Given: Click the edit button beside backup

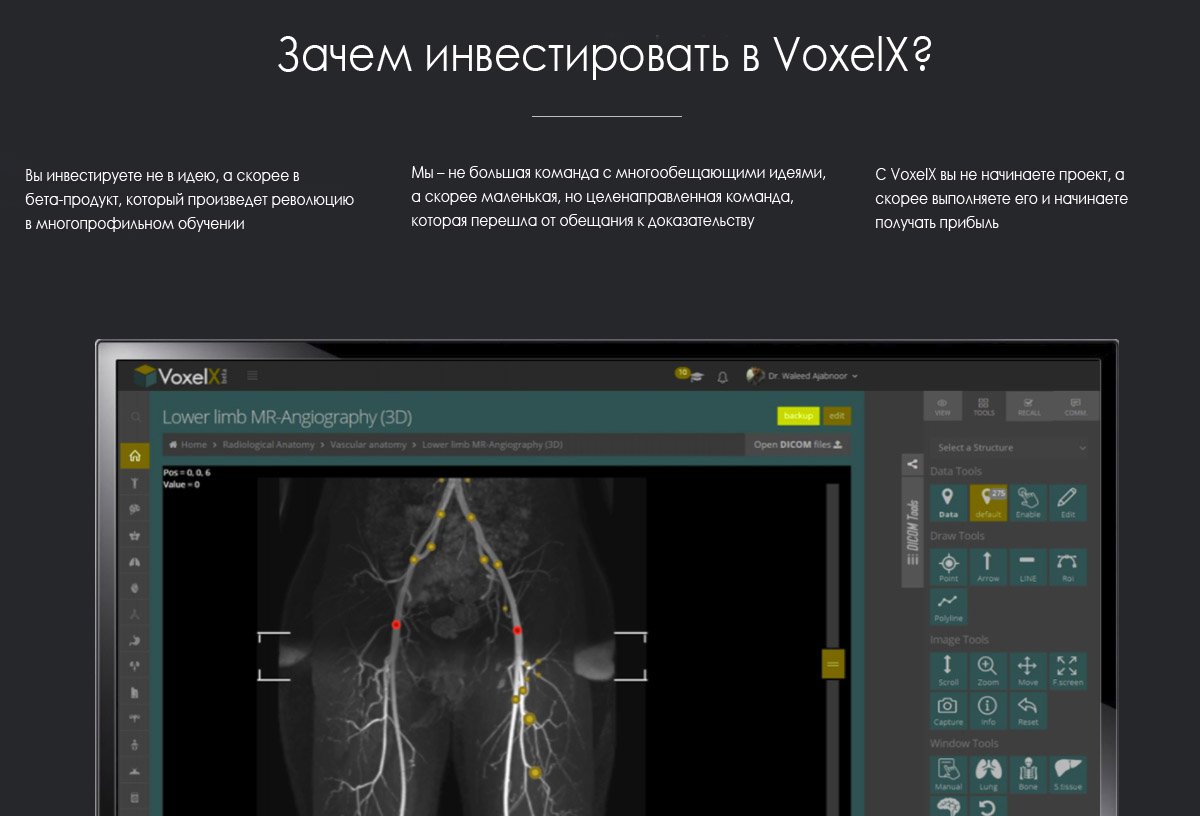Looking at the screenshot, I should (837, 416).
